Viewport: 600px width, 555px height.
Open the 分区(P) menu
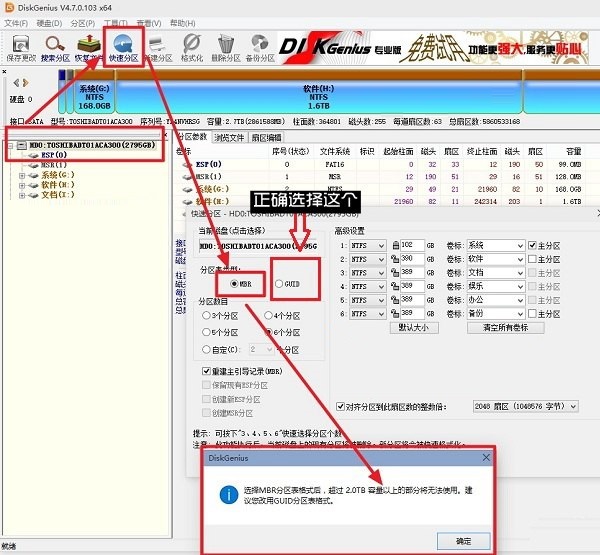click(x=83, y=23)
